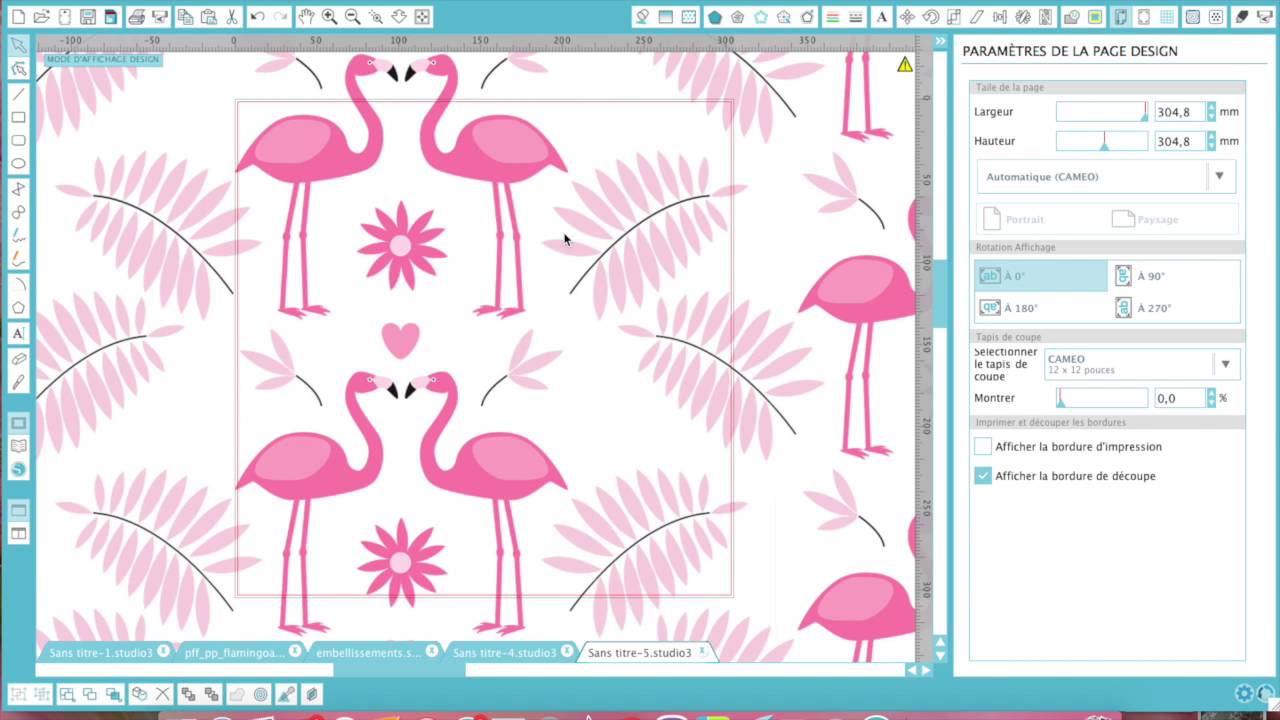Viewport: 1280px width, 720px height.
Task: Click the Largeur 304,8 input field
Action: 1180,112
